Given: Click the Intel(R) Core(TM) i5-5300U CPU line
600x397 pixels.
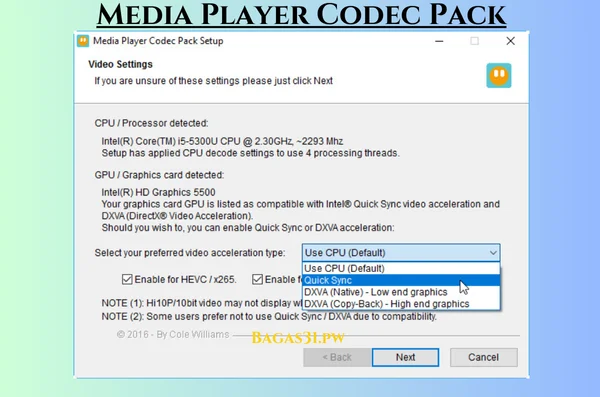Looking at the screenshot, I should [222, 141].
